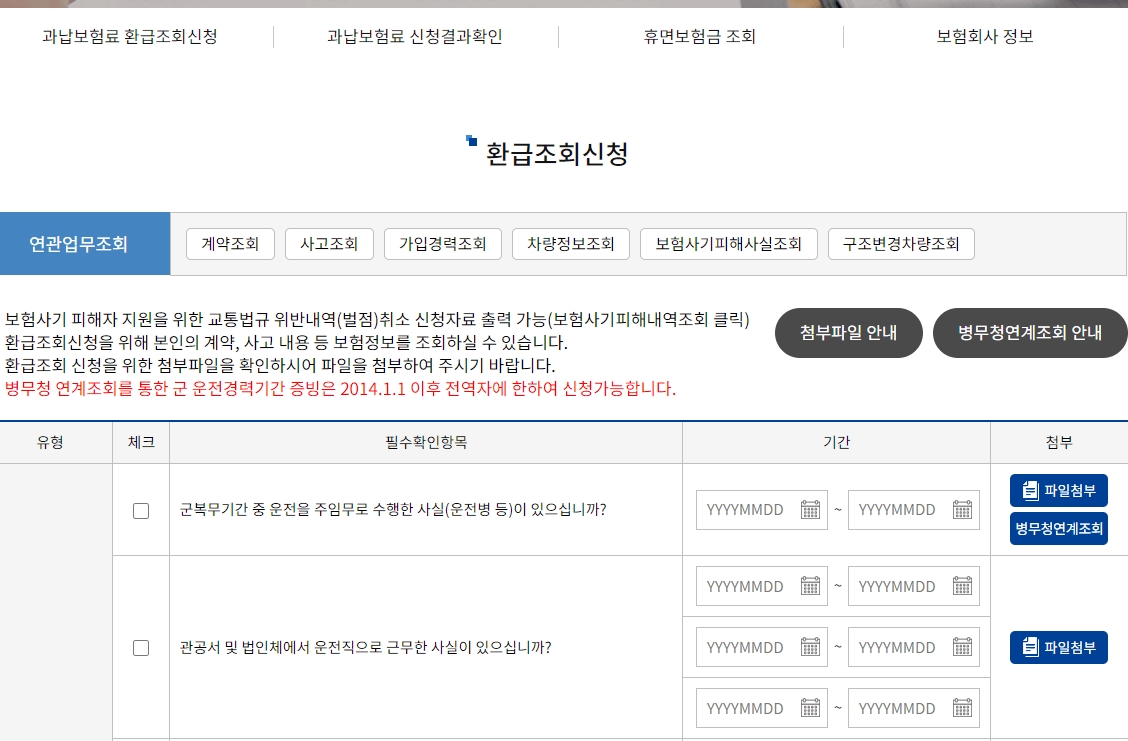The height and width of the screenshot is (741, 1128).
Task: Click the 첨부파일 안내 button
Action: (848, 333)
